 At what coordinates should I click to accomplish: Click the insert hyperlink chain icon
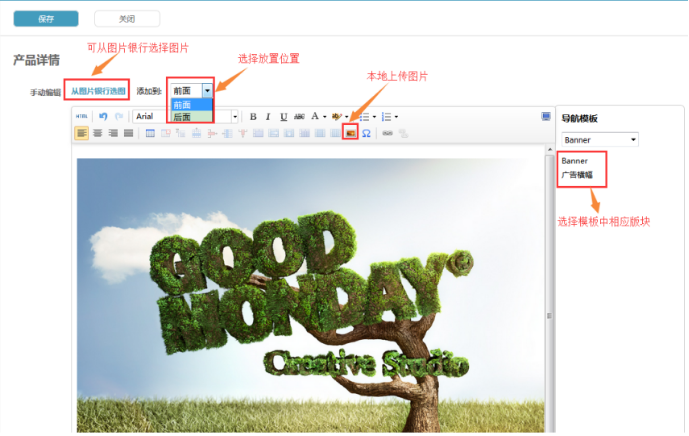tap(388, 133)
